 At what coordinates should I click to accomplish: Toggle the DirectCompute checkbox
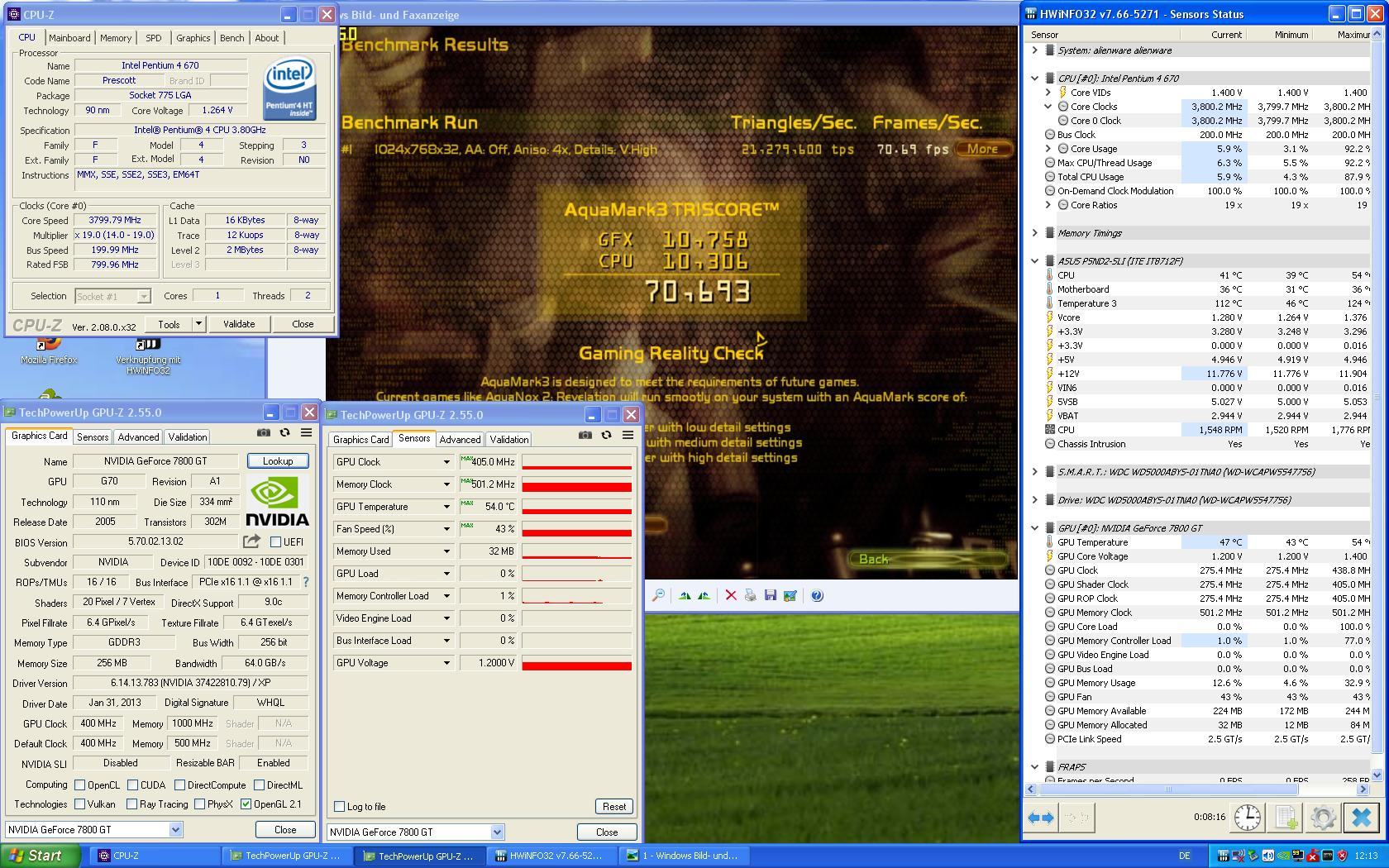[x=179, y=785]
